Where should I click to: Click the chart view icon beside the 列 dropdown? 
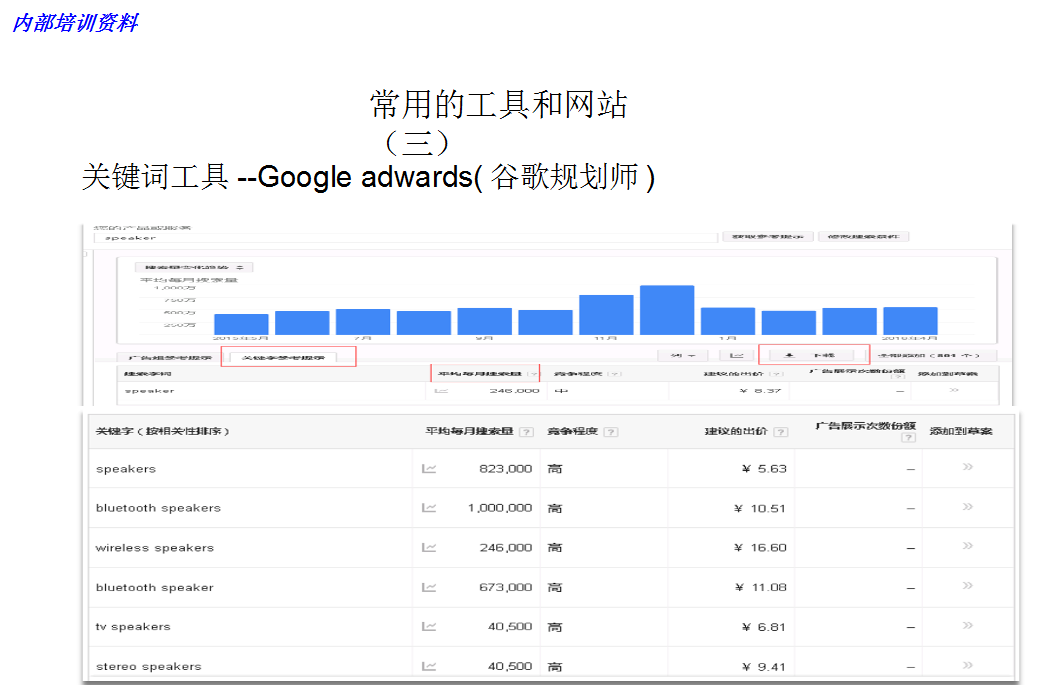(x=737, y=354)
